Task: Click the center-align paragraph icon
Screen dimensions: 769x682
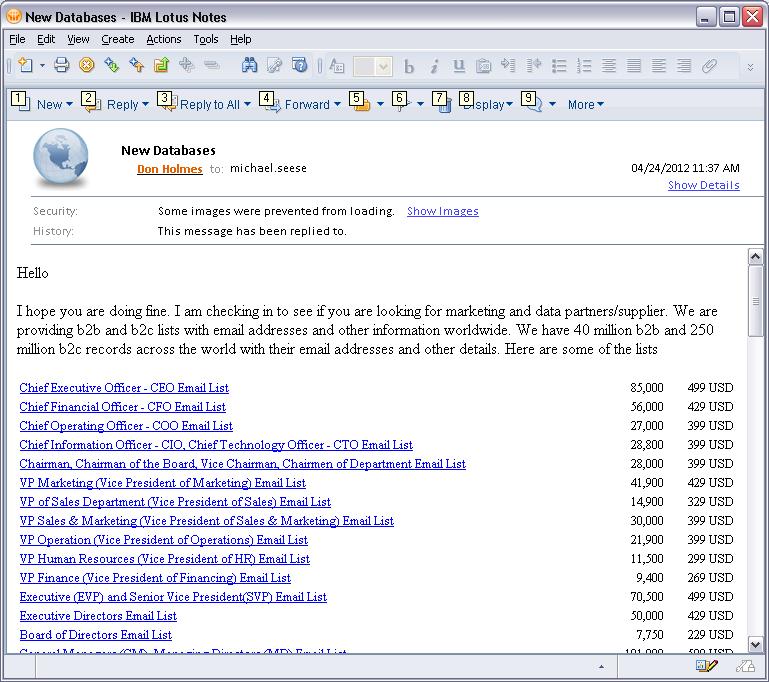Action: click(x=609, y=65)
